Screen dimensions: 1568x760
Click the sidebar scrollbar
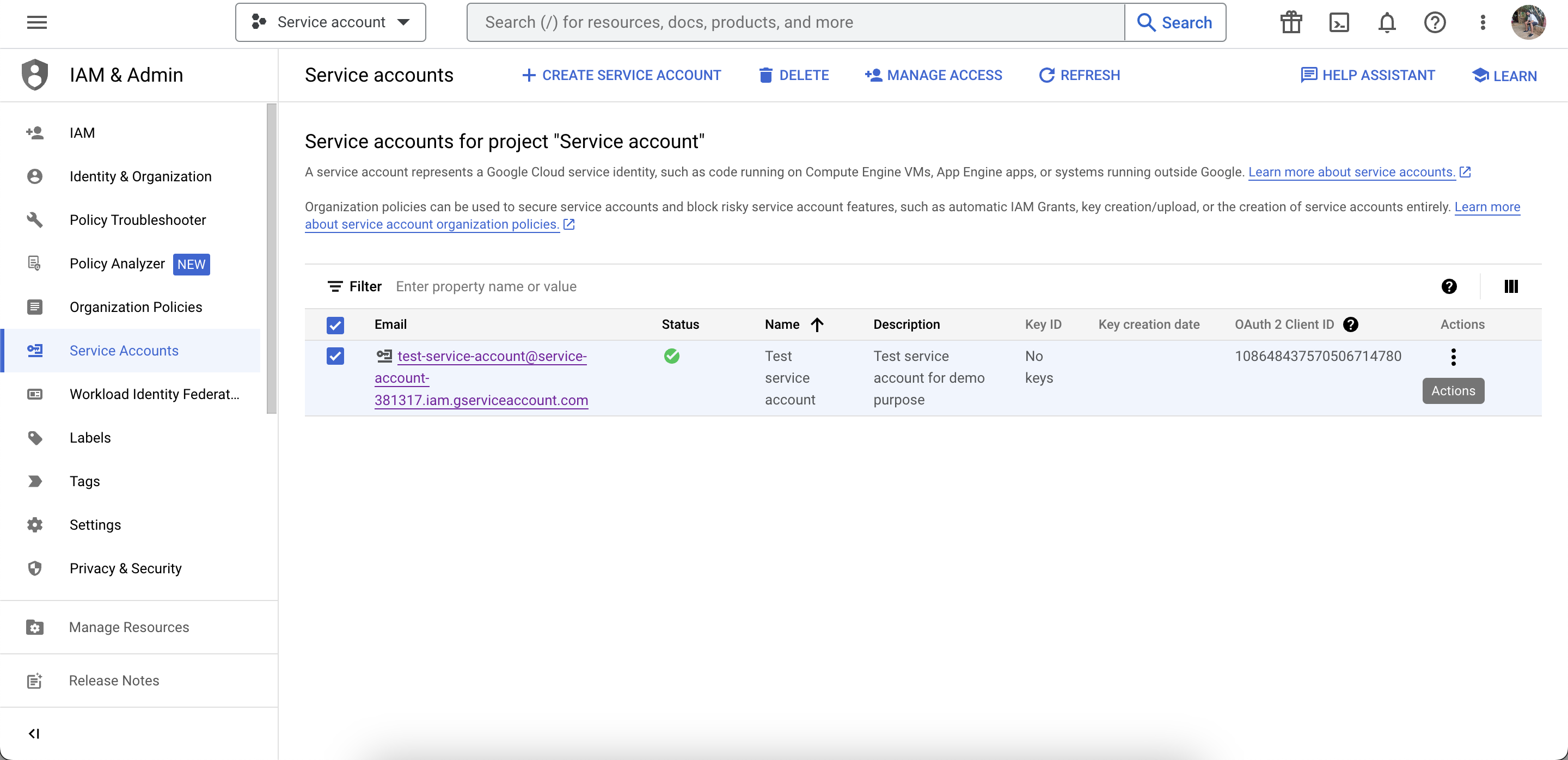272,259
